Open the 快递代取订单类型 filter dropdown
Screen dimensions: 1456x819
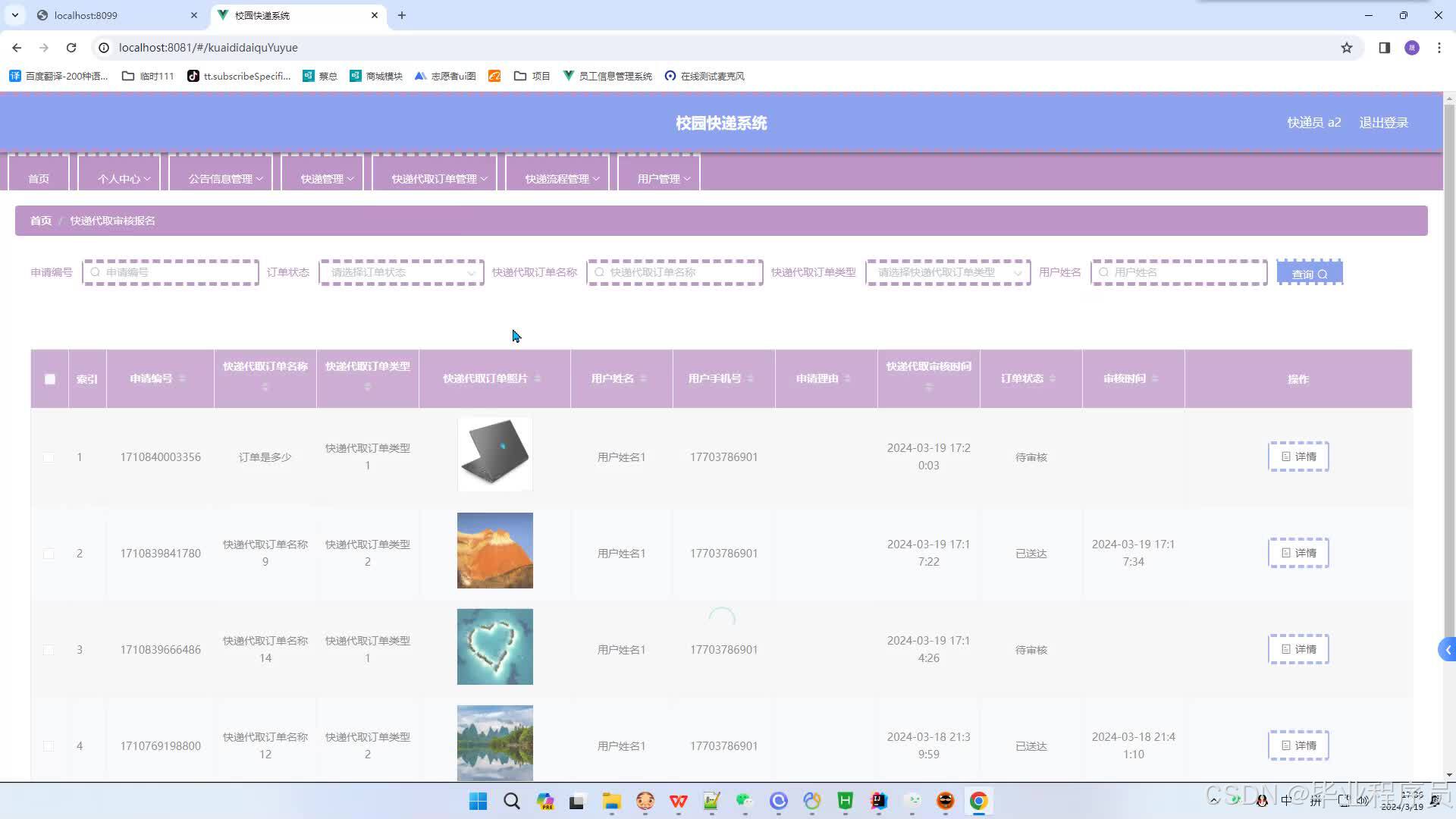click(x=948, y=272)
